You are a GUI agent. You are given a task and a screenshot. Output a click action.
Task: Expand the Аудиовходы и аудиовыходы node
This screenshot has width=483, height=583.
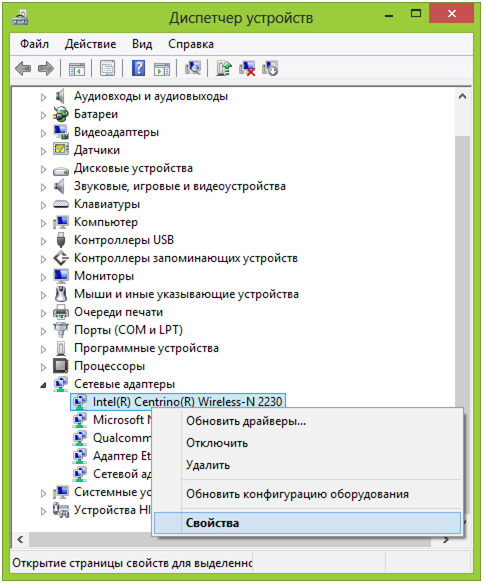[x=44, y=97]
